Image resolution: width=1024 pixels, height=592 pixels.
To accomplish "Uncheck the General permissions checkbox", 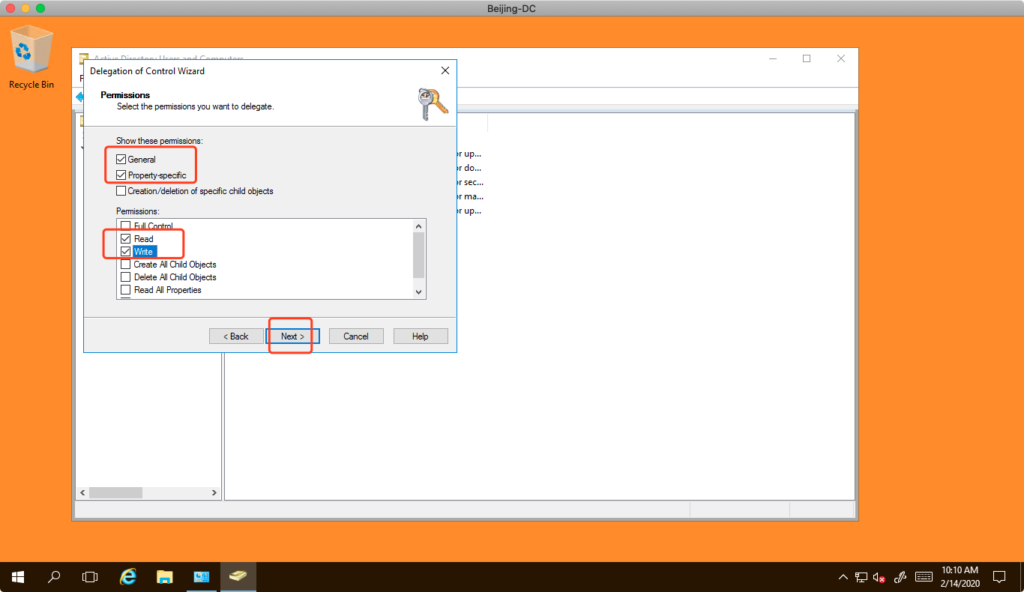I will click(121, 160).
